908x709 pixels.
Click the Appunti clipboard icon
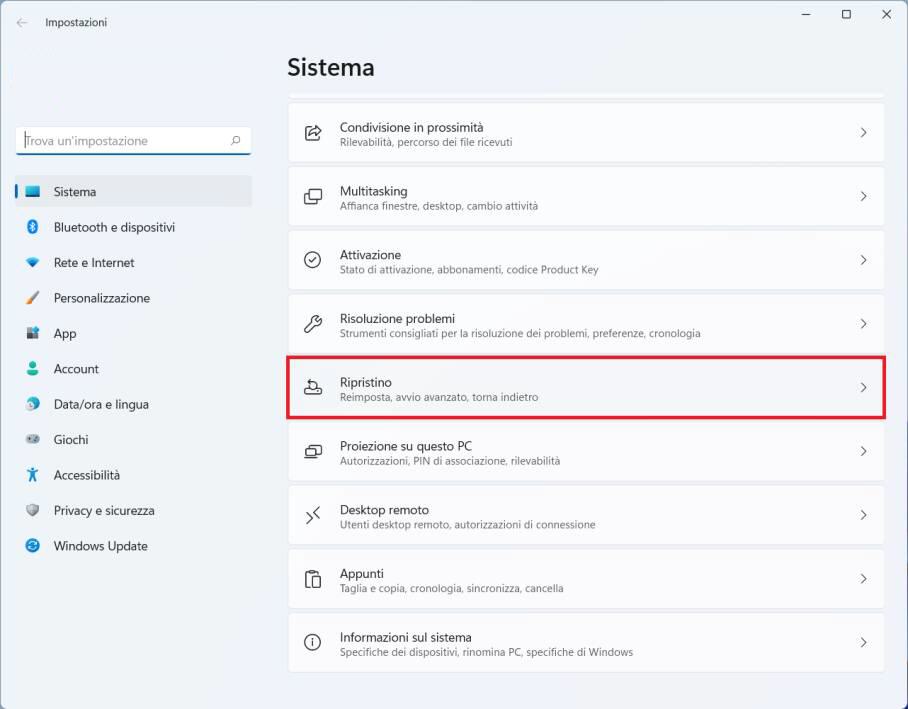[313, 579]
